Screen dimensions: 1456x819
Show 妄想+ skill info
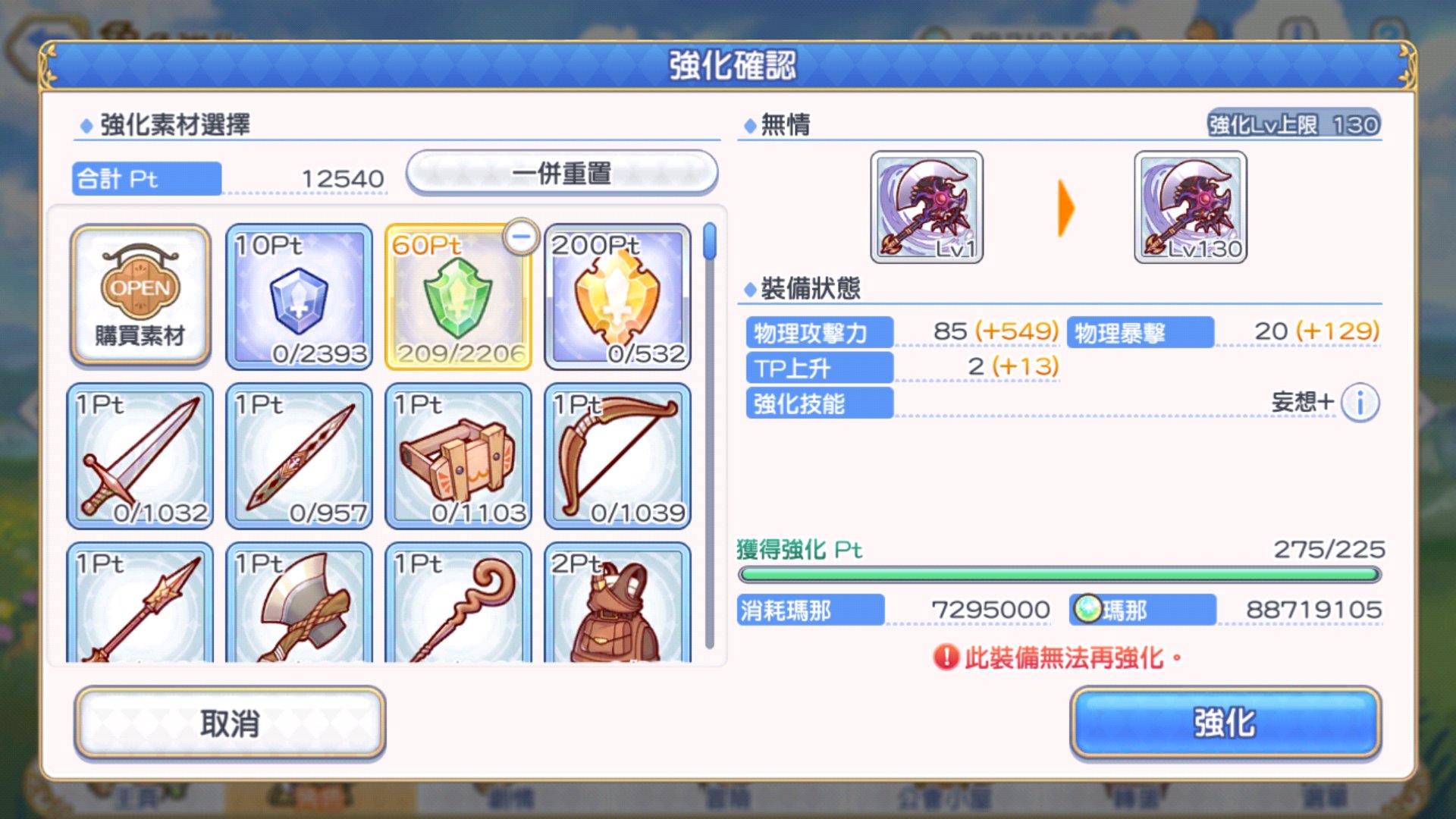tap(1360, 403)
